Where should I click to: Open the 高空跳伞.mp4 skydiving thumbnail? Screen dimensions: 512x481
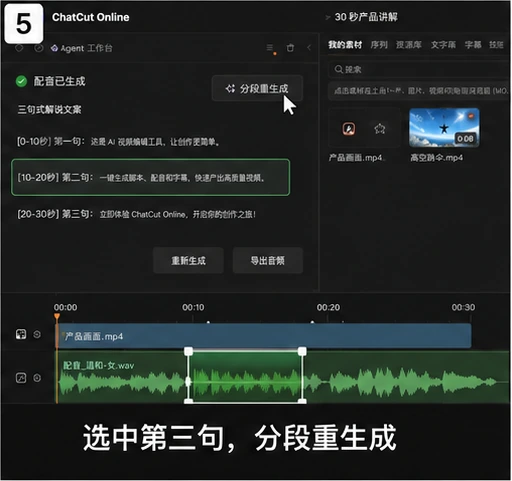pos(444,127)
